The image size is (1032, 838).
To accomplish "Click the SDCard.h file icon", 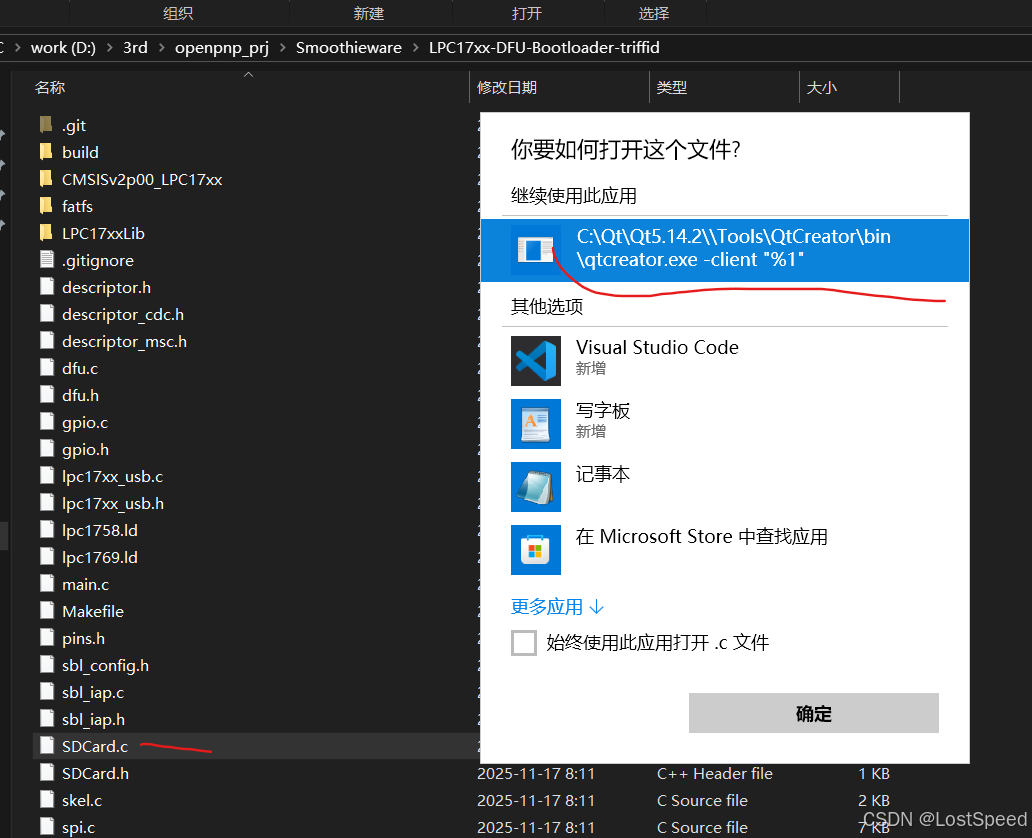I will tap(47, 772).
